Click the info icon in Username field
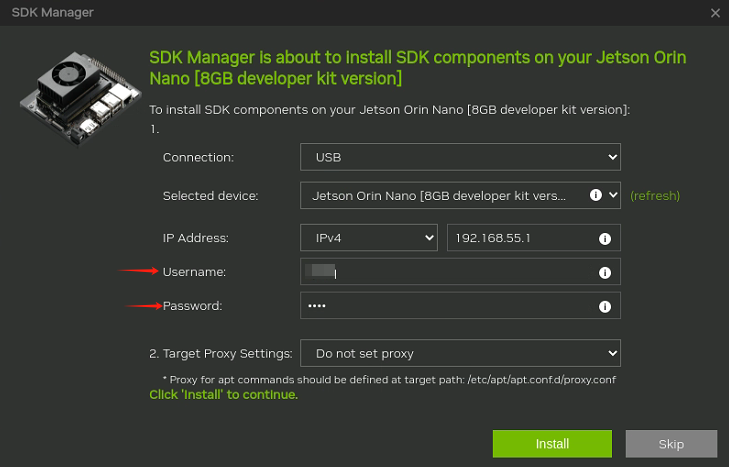Image resolution: width=729 pixels, height=467 pixels. (604, 273)
